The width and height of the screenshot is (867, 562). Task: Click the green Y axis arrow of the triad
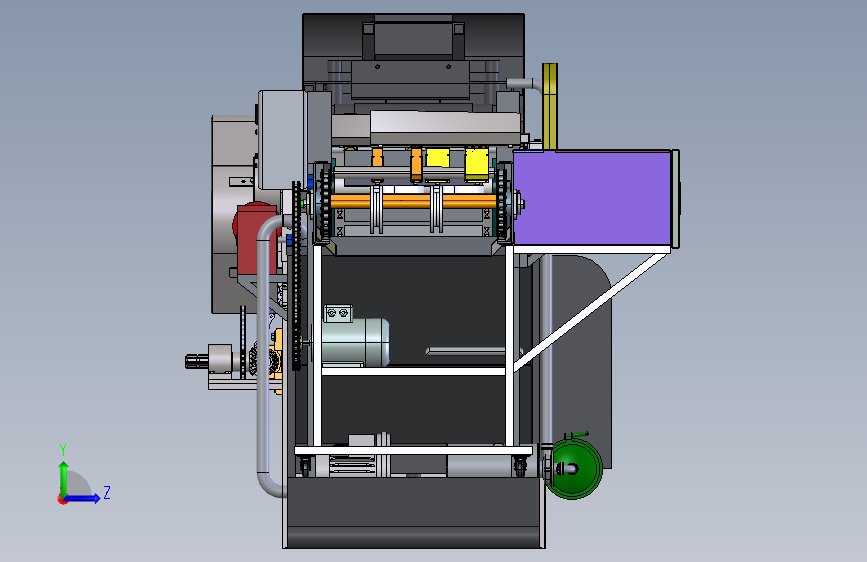tap(64, 476)
